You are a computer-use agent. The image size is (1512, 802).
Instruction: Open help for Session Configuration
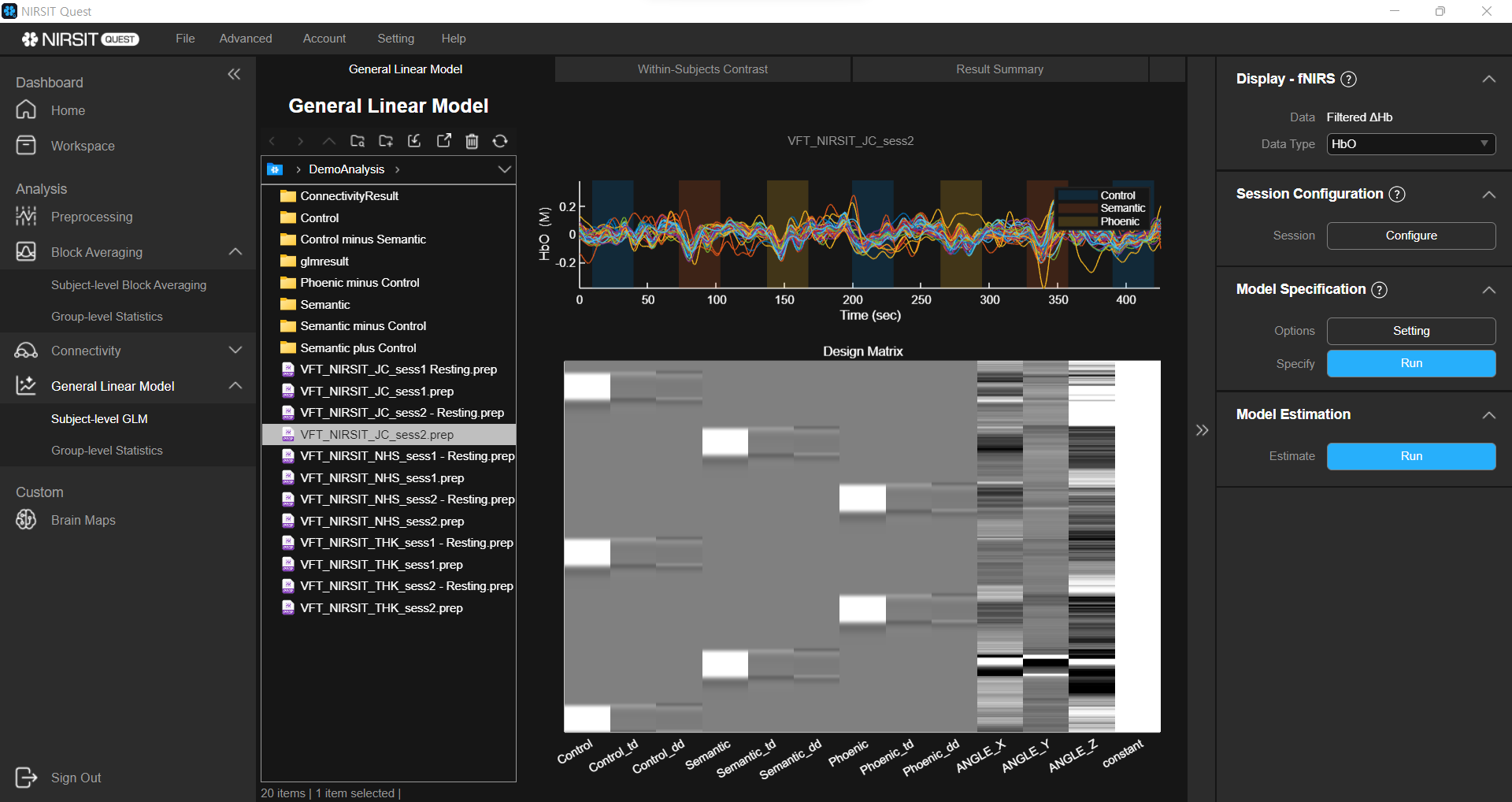point(1397,194)
